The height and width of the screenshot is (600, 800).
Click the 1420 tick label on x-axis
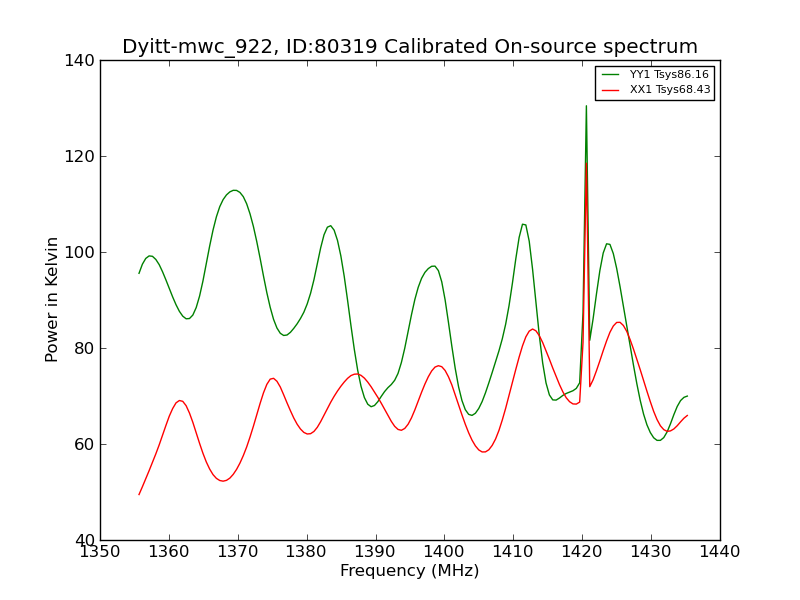click(x=582, y=552)
